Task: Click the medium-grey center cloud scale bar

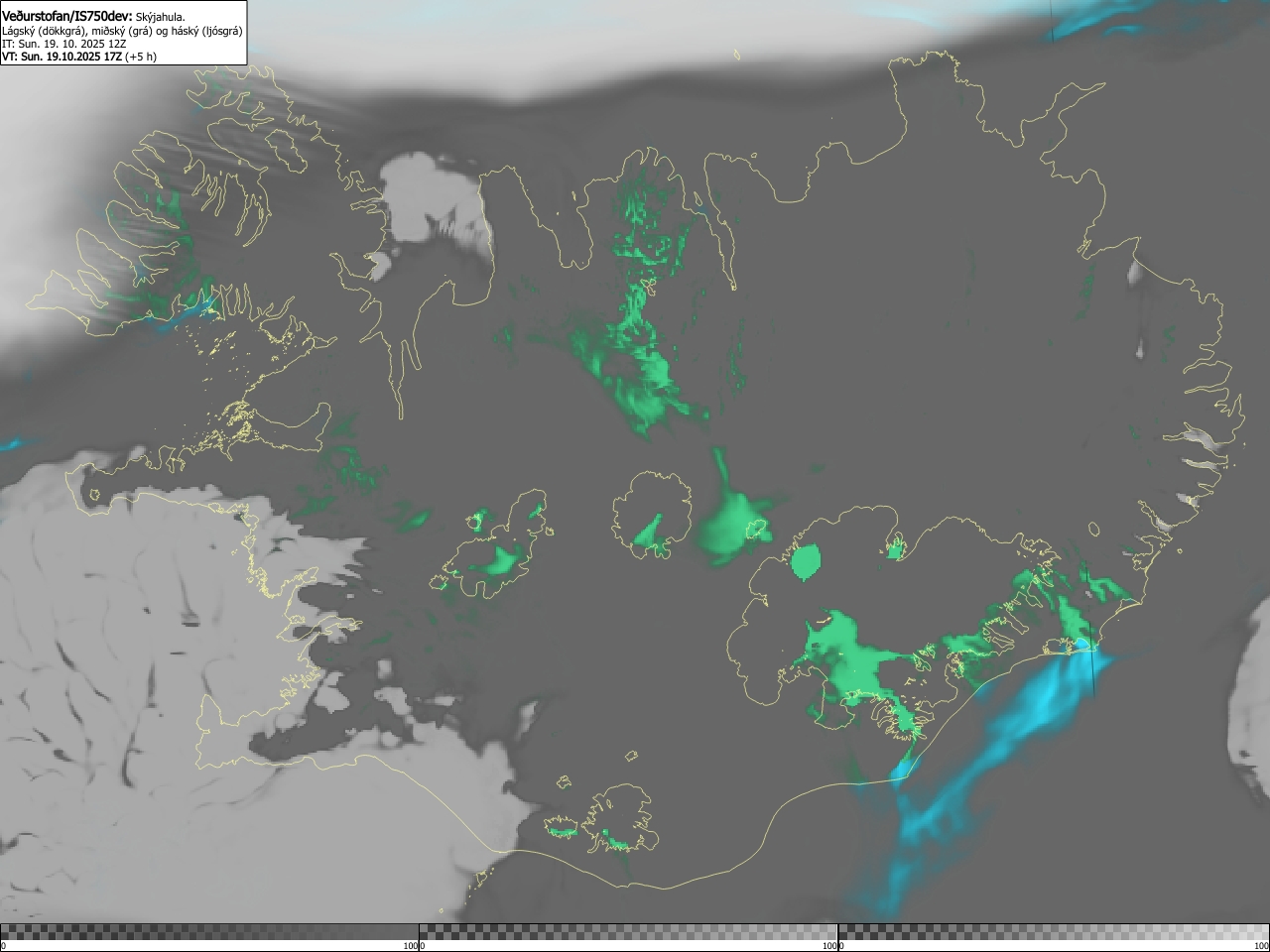Action: pos(628,932)
